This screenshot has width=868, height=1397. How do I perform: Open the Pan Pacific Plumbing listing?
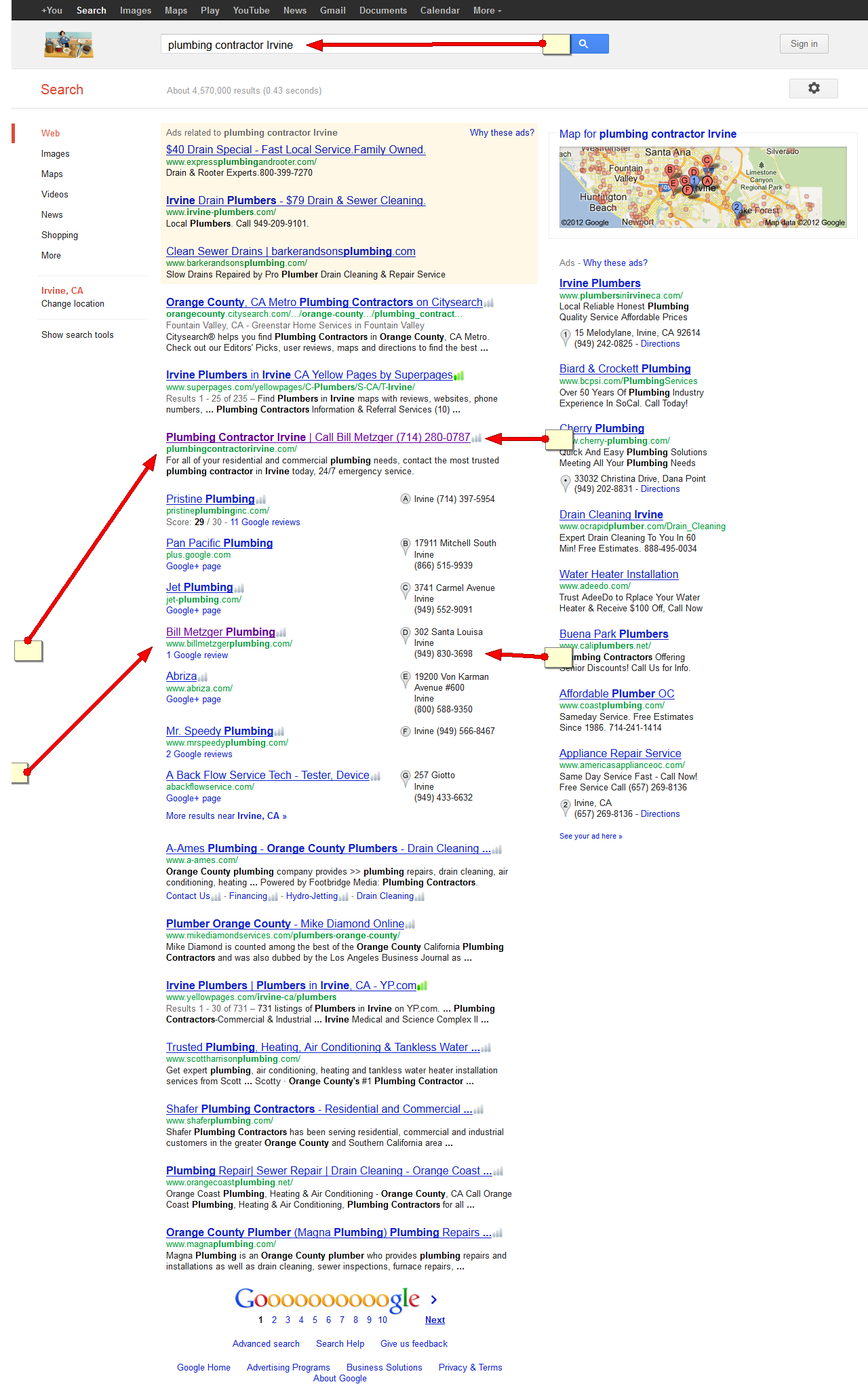pos(219,543)
